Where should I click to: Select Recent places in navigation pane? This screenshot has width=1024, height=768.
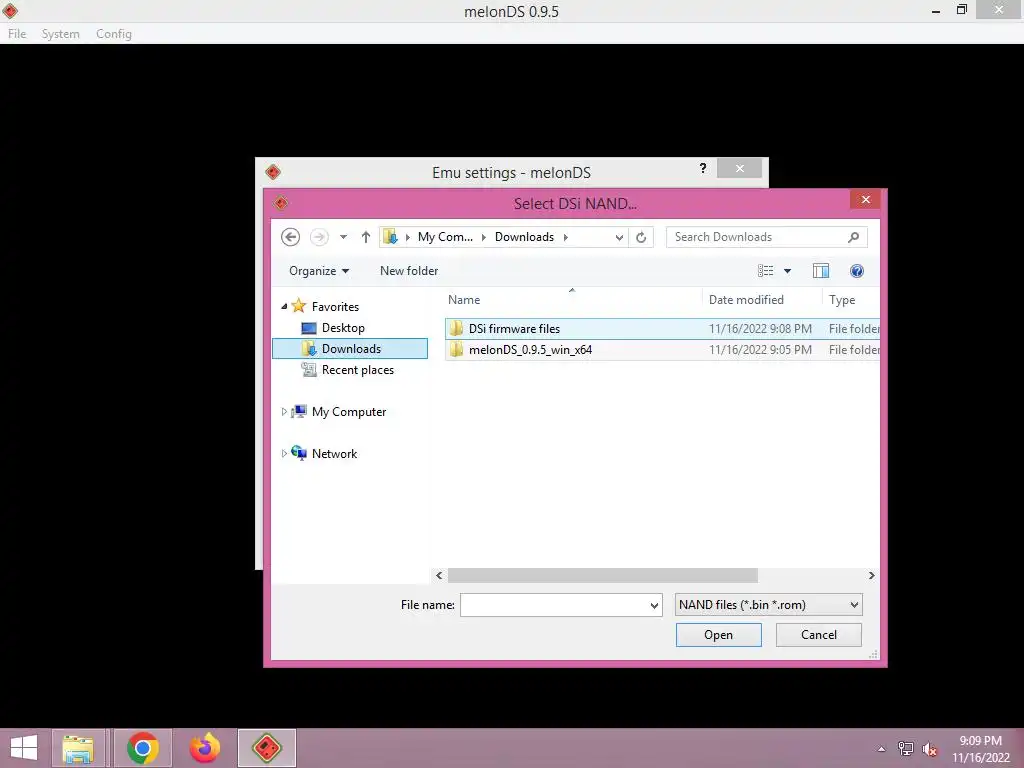pos(357,370)
